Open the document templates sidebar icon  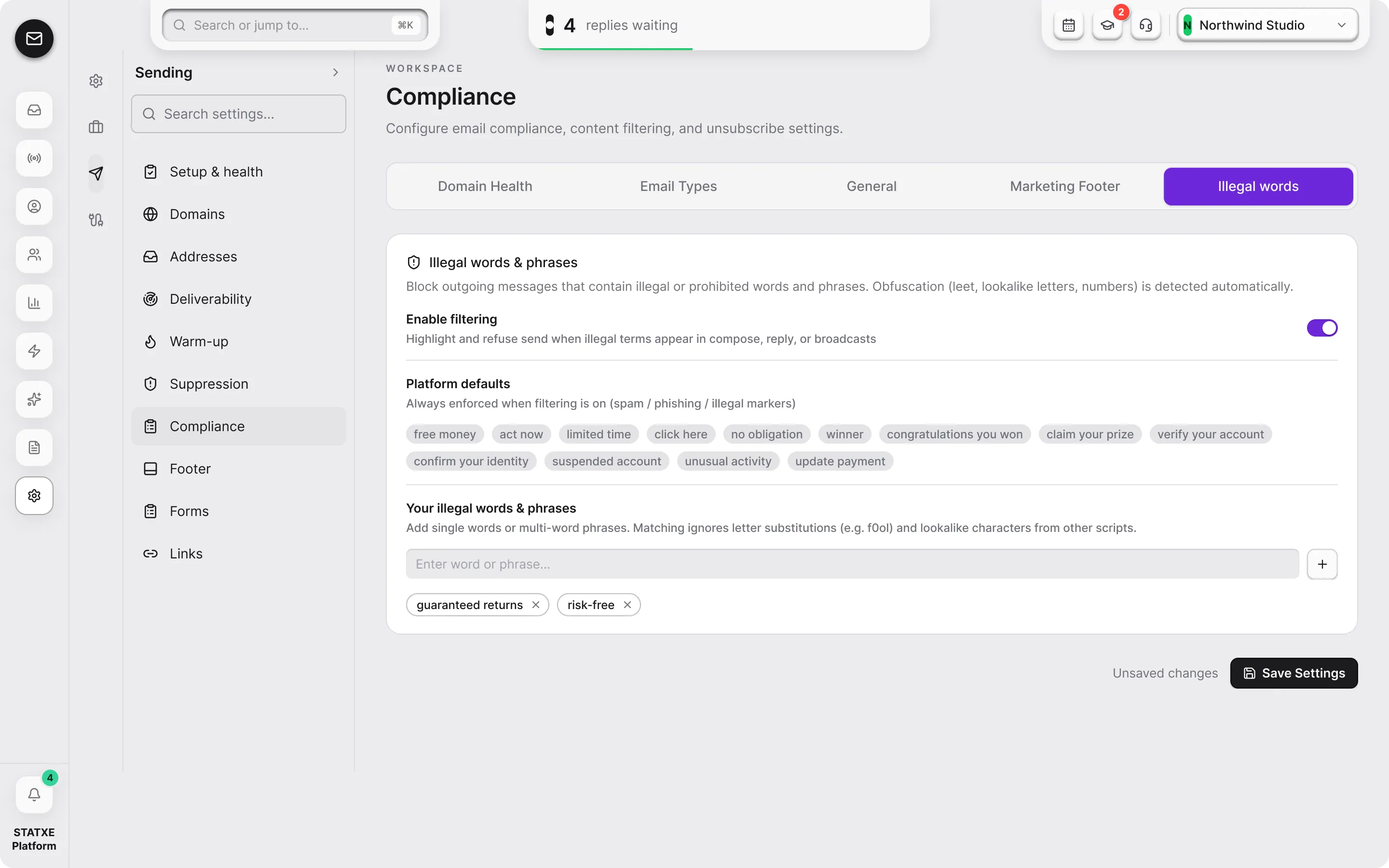[34, 447]
